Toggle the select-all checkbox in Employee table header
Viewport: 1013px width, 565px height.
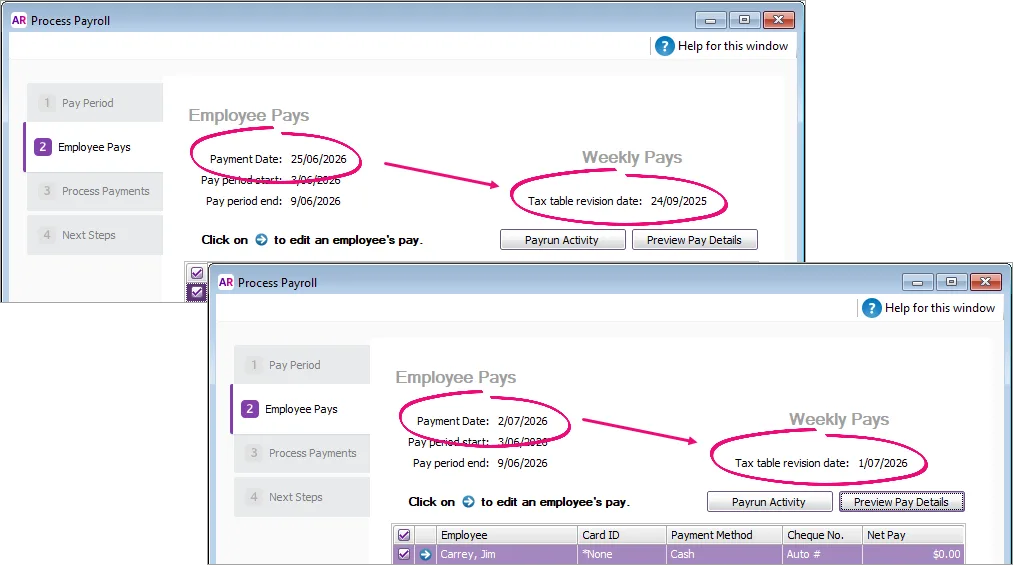[404, 535]
